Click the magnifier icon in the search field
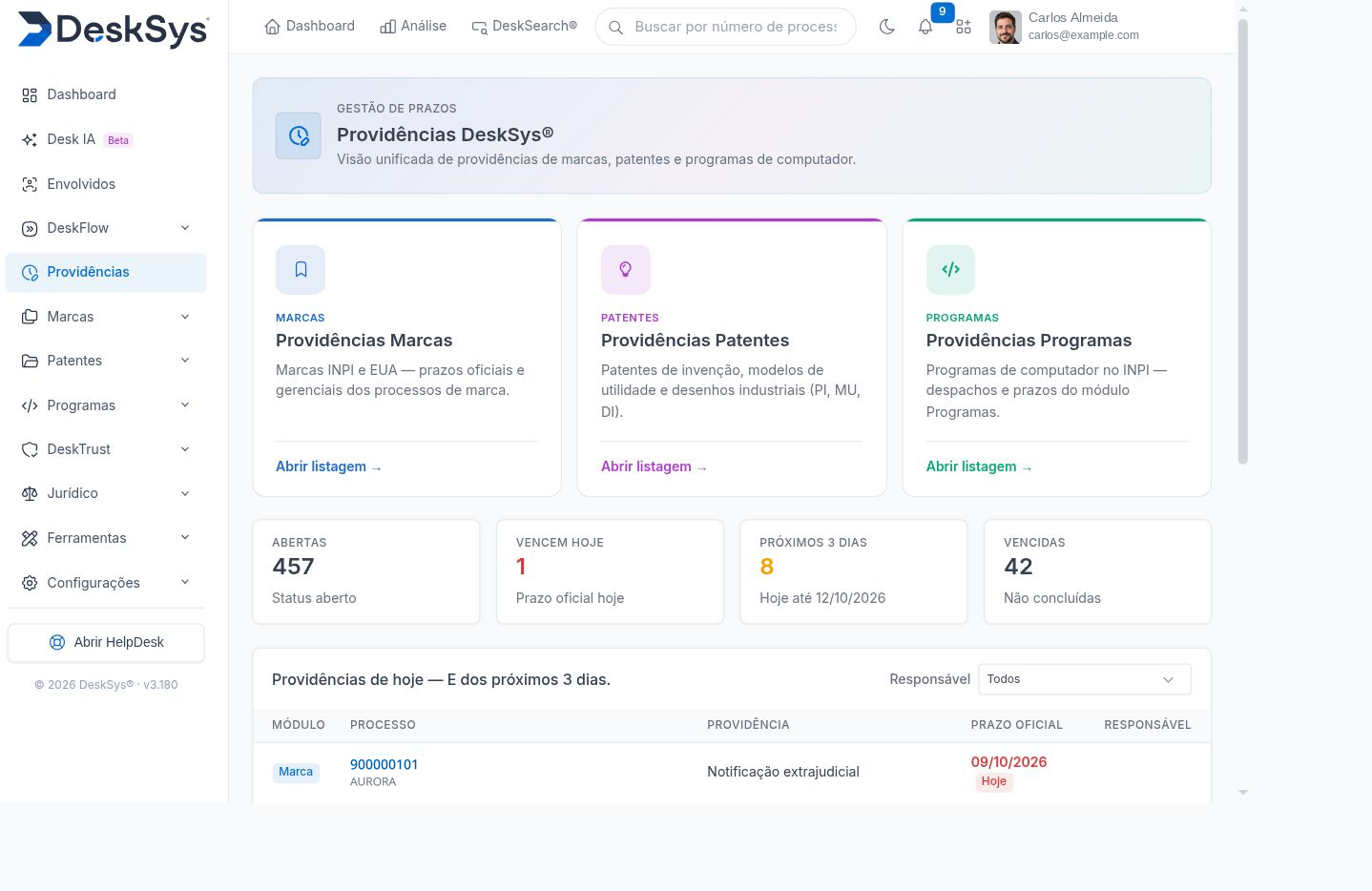The width and height of the screenshot is (1372, 891). click(x=616, y=27)
